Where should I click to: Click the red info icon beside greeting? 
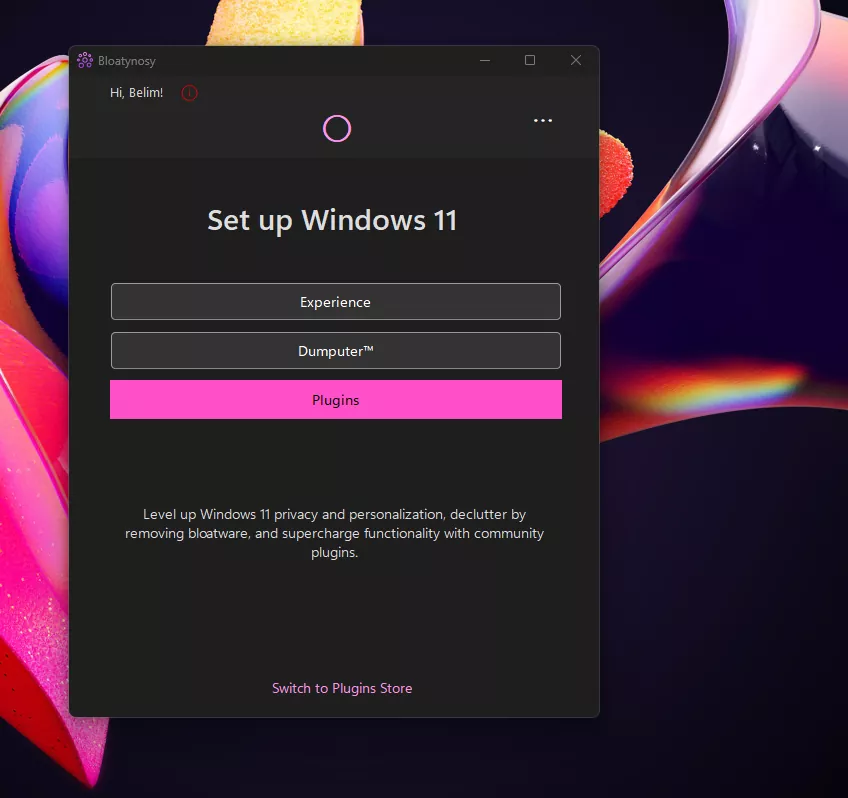point(189,93)
